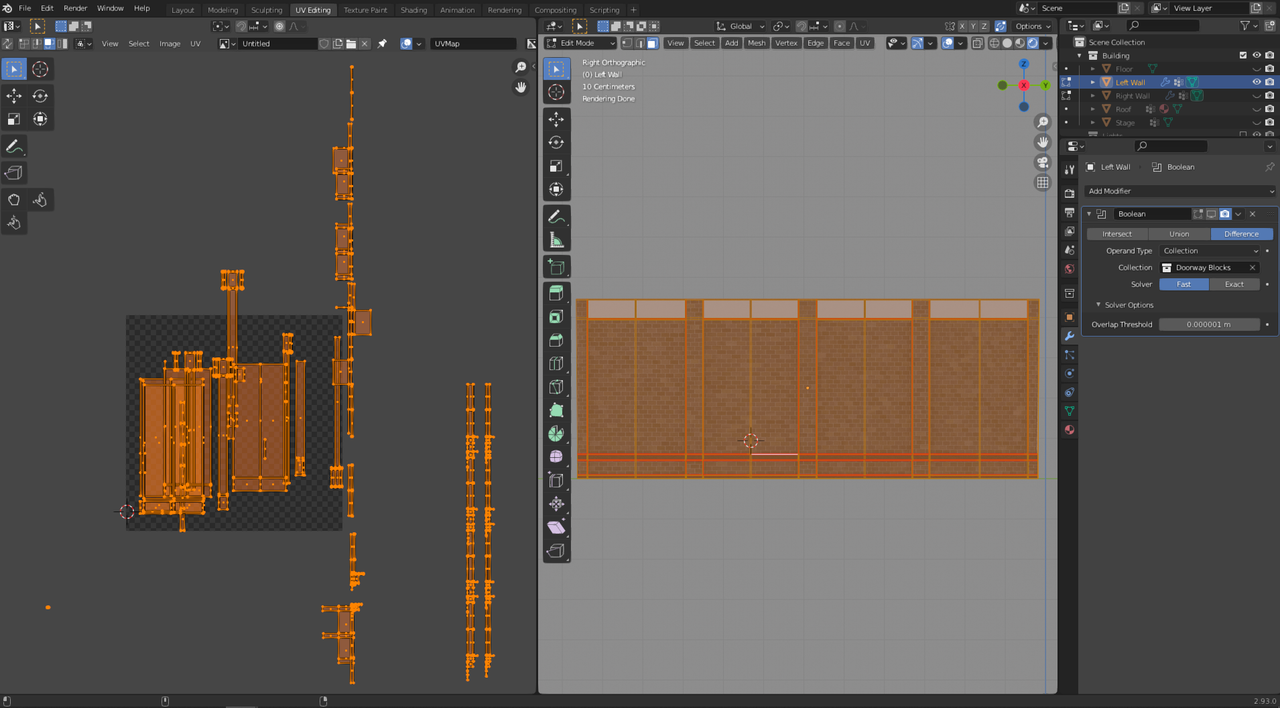Select the Measure tool

point(557,240)
